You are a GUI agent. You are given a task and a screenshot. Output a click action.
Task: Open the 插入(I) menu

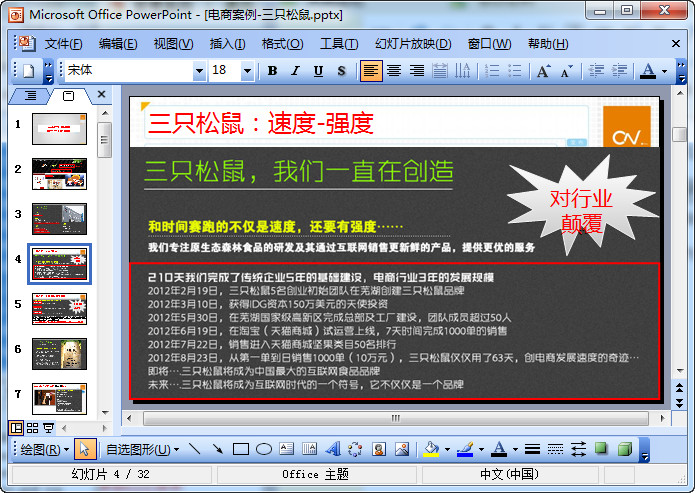(227, 44)
